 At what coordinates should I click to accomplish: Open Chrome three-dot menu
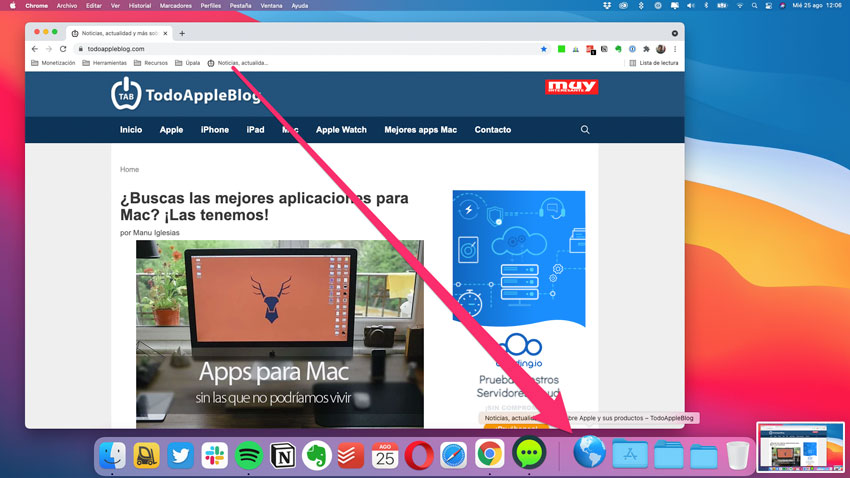tap(675, 49)
